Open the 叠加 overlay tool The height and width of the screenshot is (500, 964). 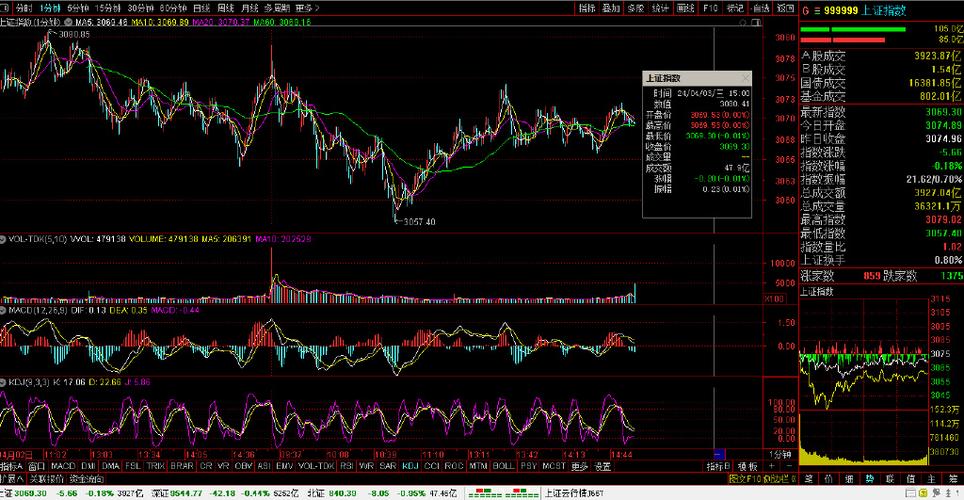click(611, 8)
